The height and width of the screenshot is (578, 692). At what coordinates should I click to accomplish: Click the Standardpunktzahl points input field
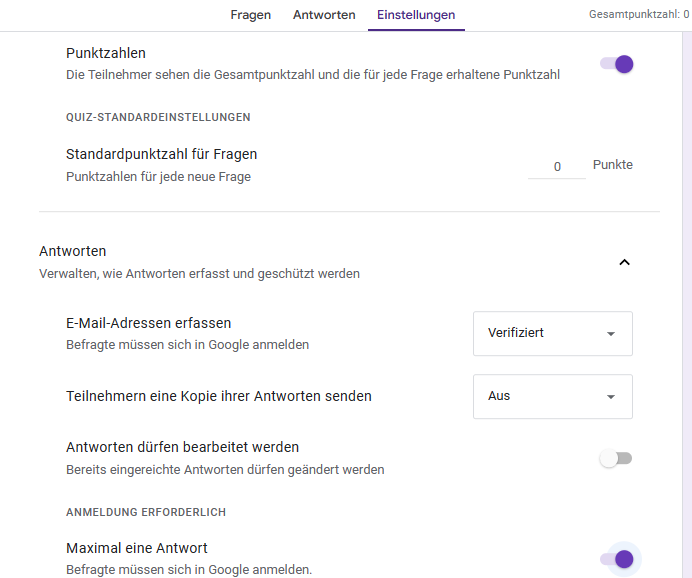557,166
